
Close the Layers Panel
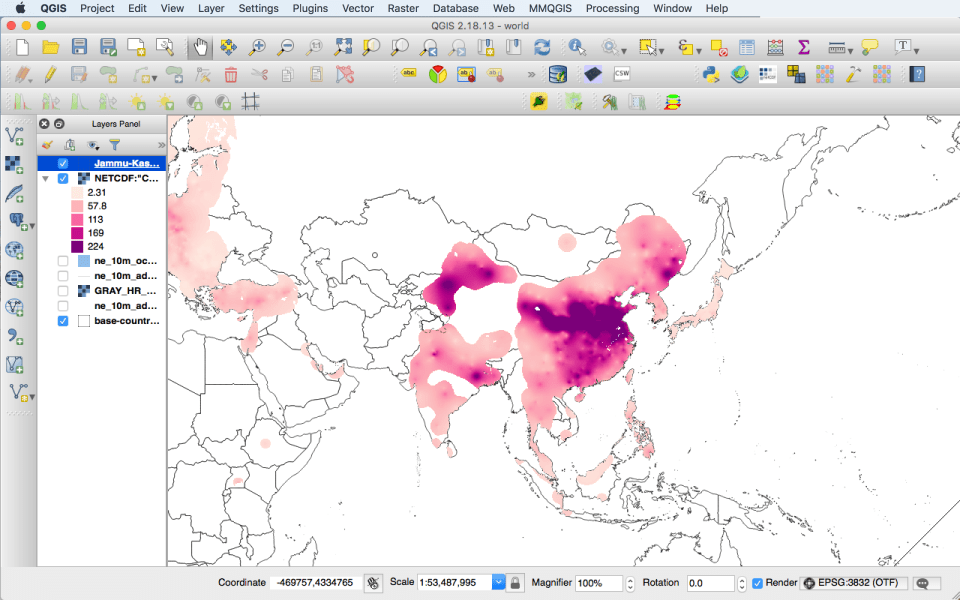(44, 124)
